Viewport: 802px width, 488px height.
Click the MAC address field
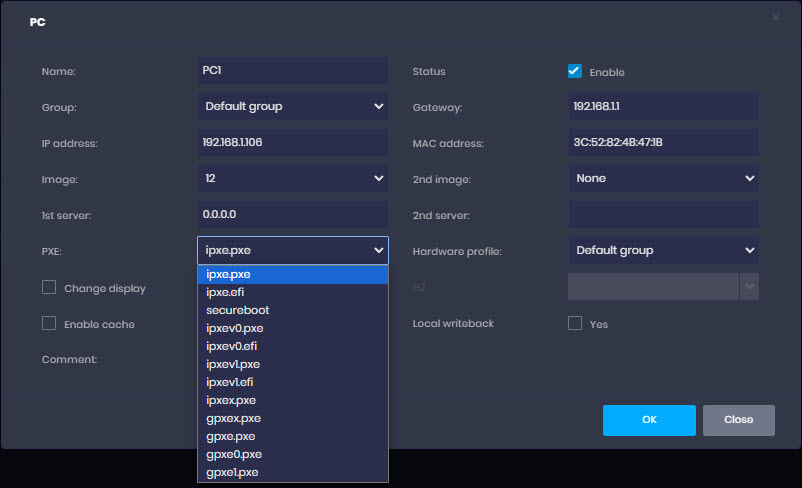click(x=663, y=142)
